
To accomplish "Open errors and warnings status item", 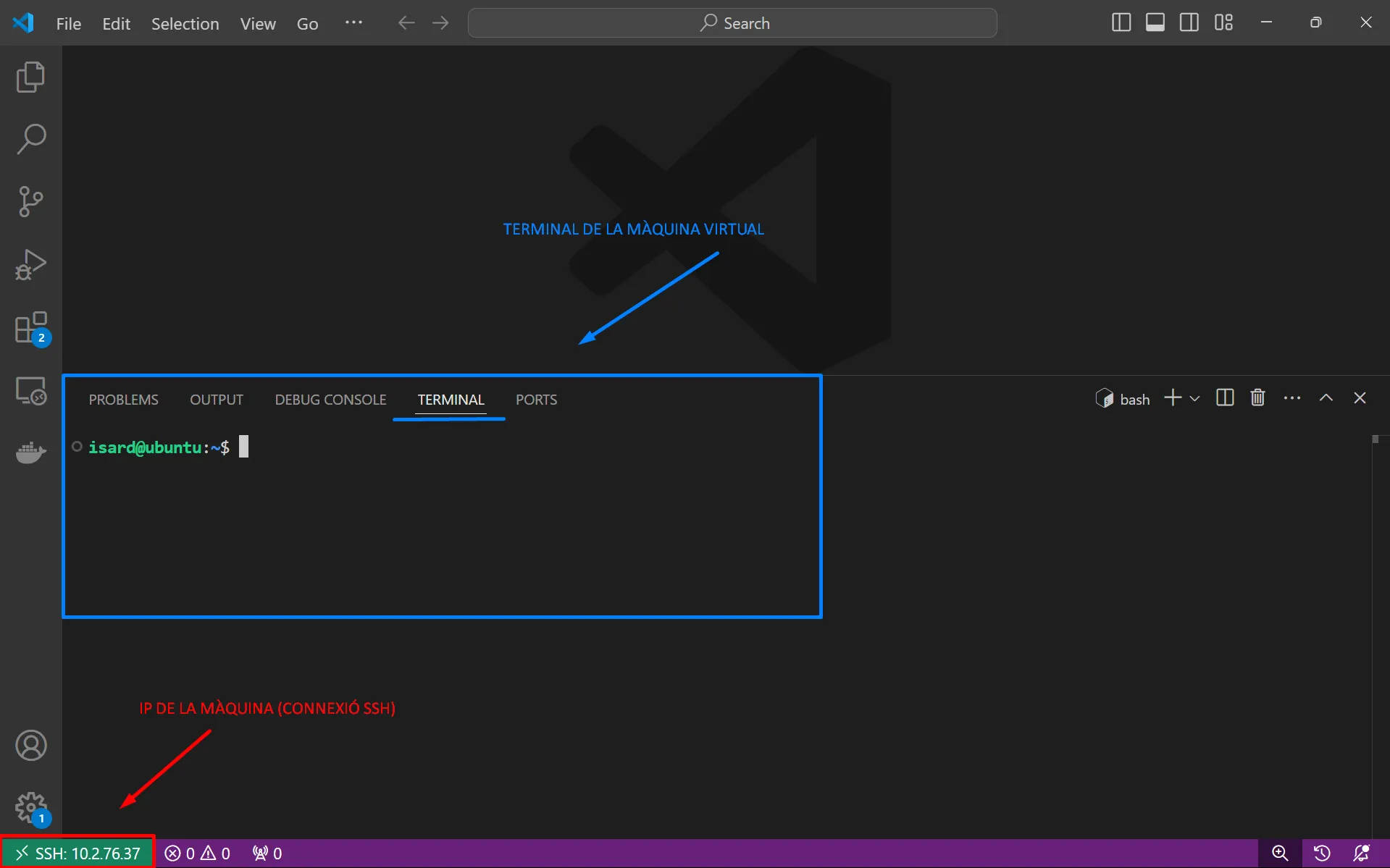I will [x=197, y=854].
